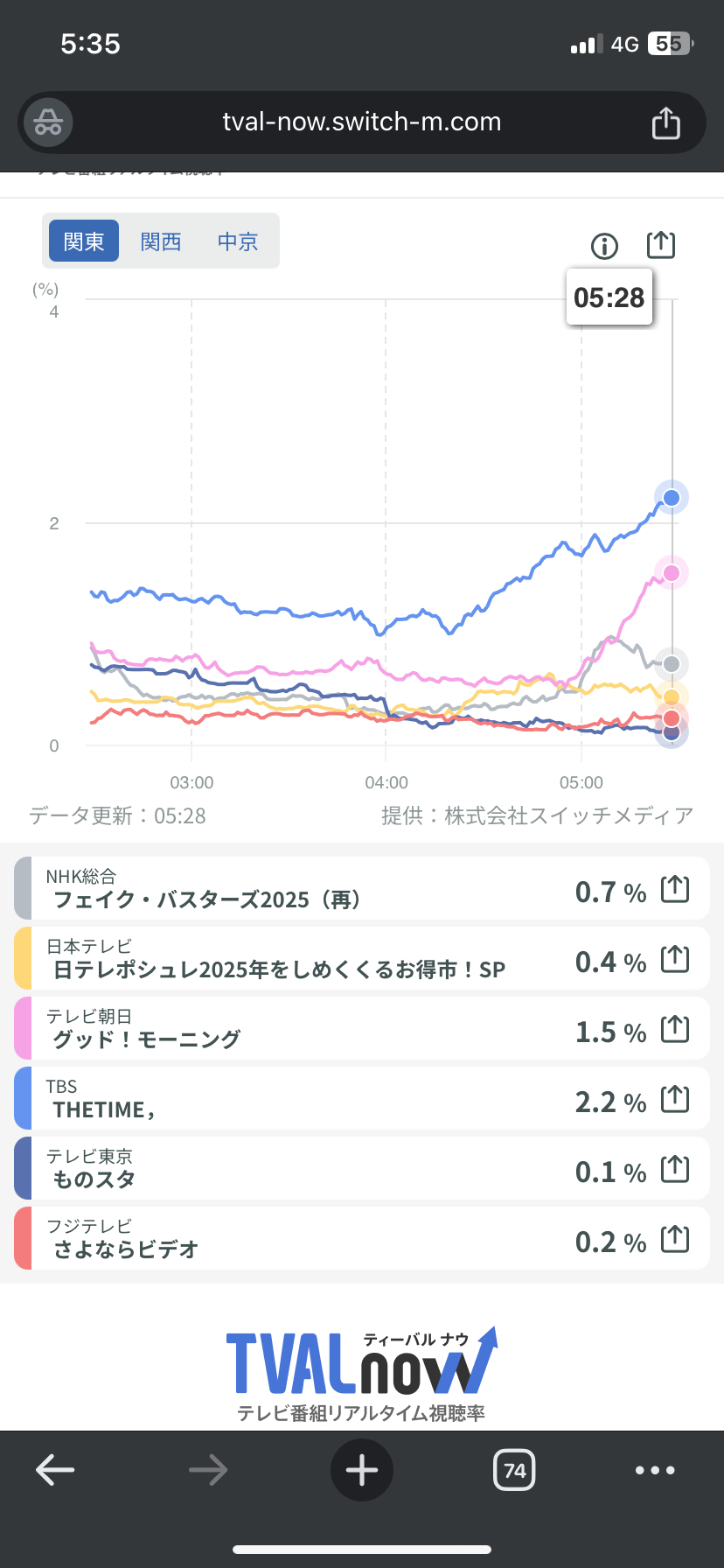724x1568 pixels.
Task: Select the 関東 region tab
Action: point(84,241)
